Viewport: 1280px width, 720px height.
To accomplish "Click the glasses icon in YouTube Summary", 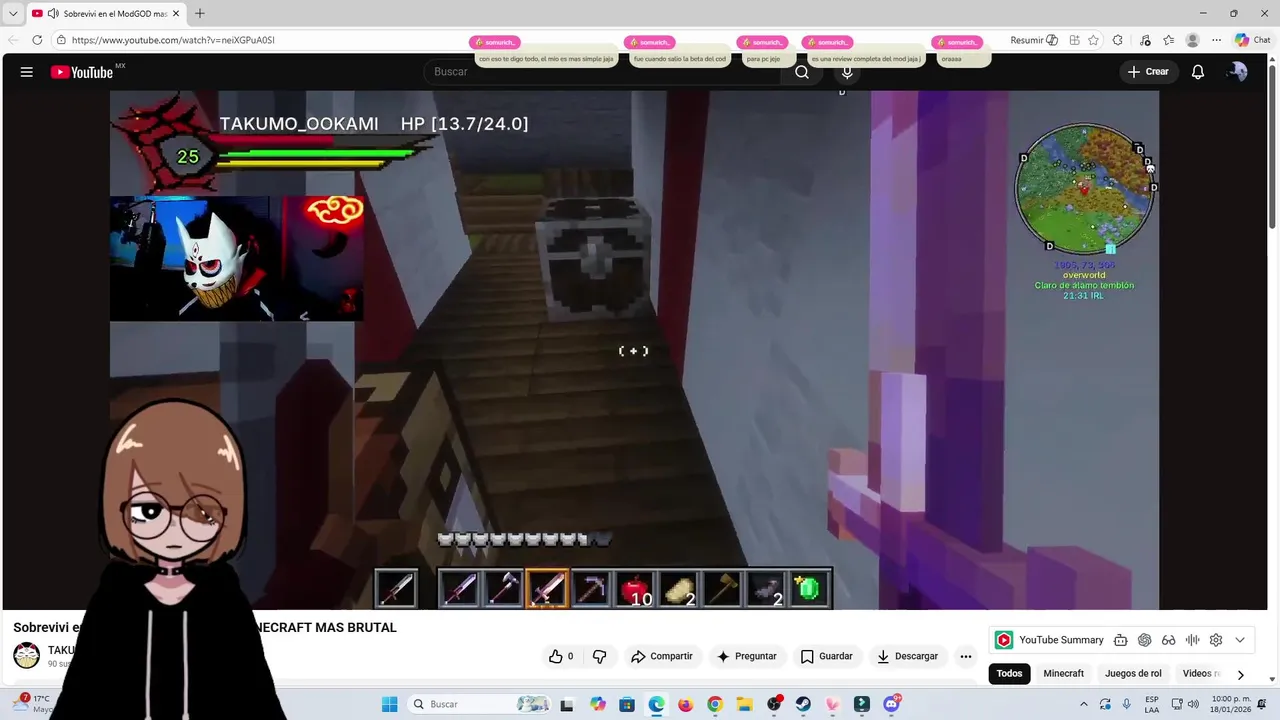I will coord(1168,640).
